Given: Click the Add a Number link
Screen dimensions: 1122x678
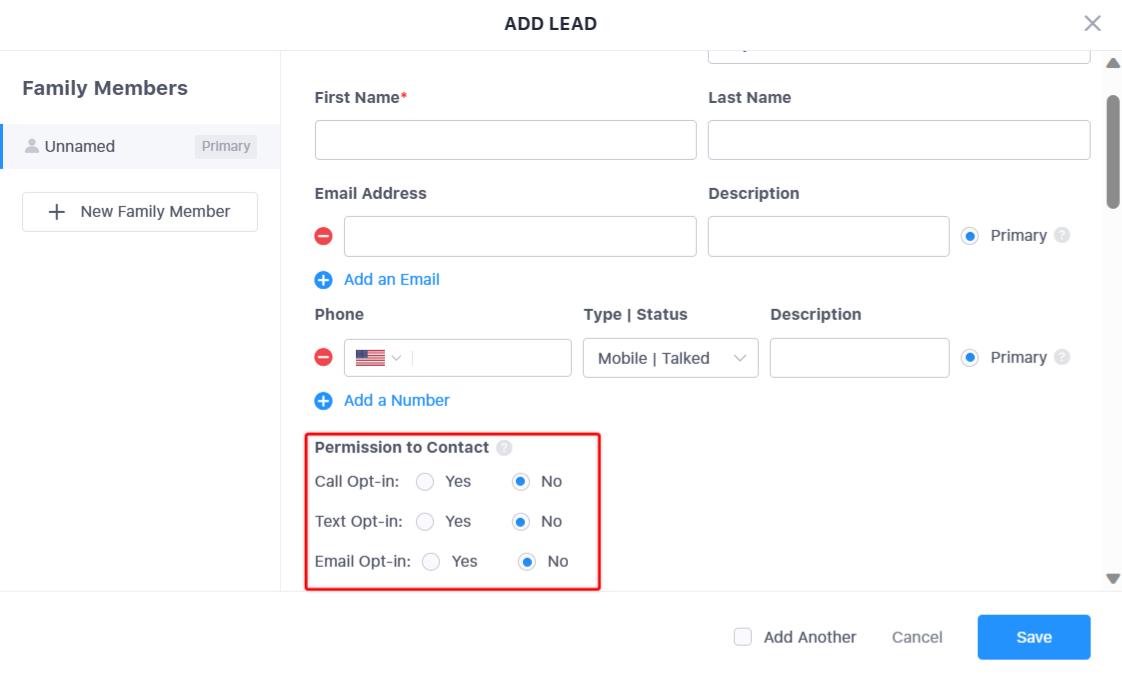Looking at the screenshot, I should point(396,401).
